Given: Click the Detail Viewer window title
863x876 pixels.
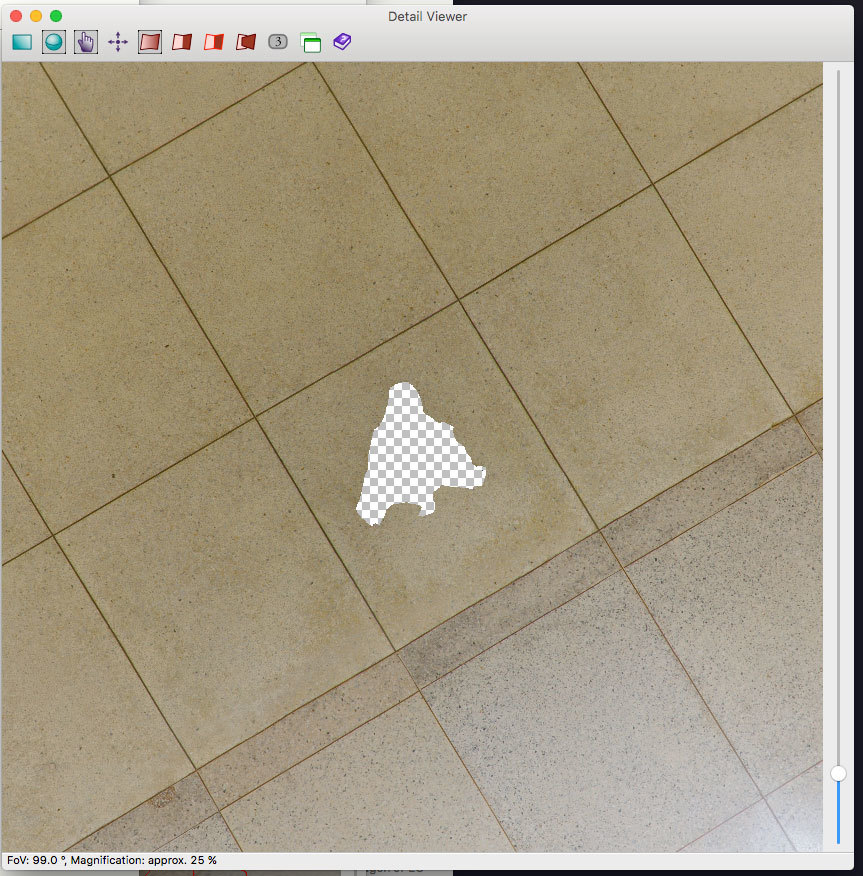Looking at the screenshot, I should [427, 17].
